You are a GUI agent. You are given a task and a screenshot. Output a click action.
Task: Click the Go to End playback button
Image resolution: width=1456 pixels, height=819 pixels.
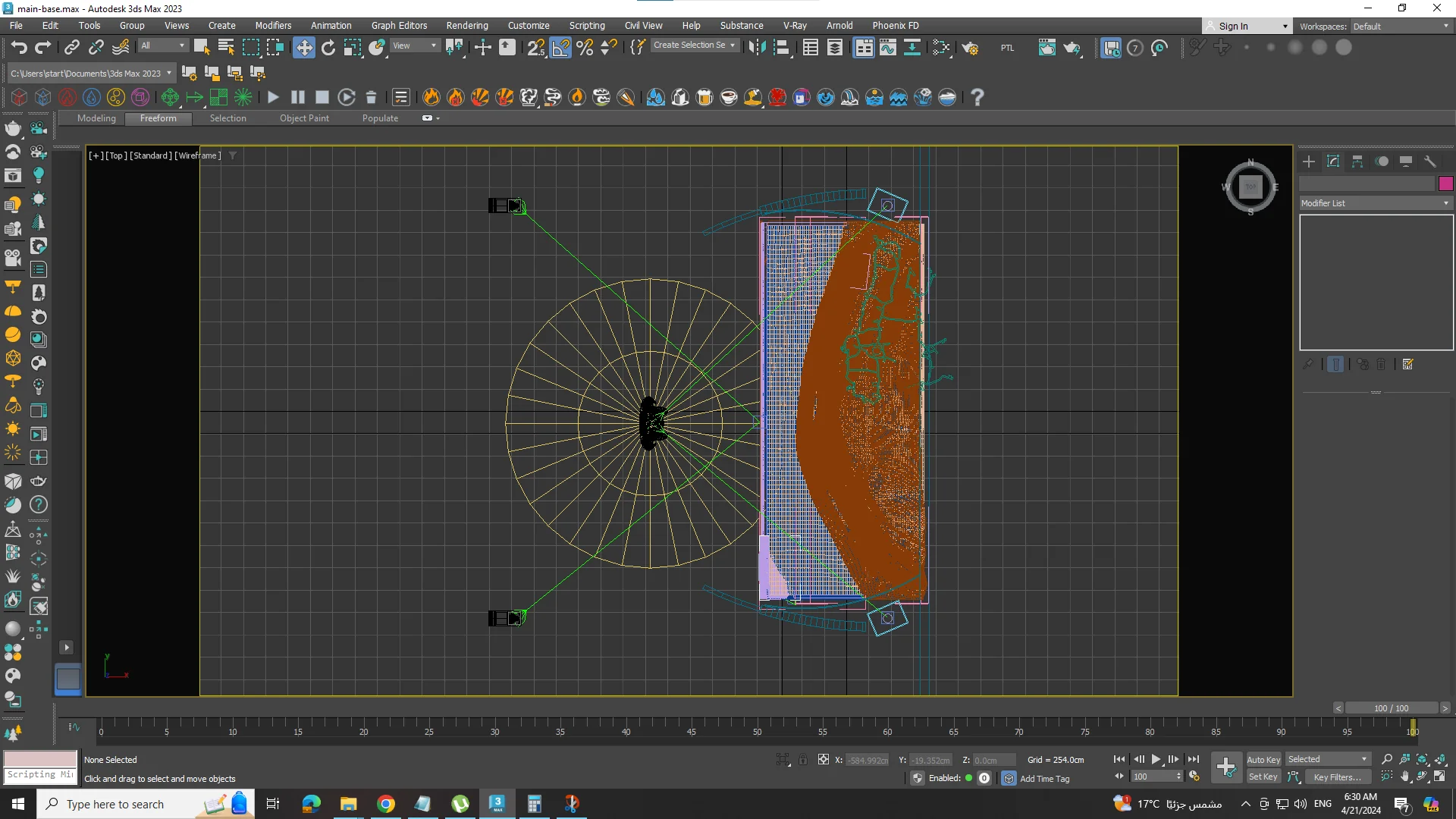[x=1194, y=759]
